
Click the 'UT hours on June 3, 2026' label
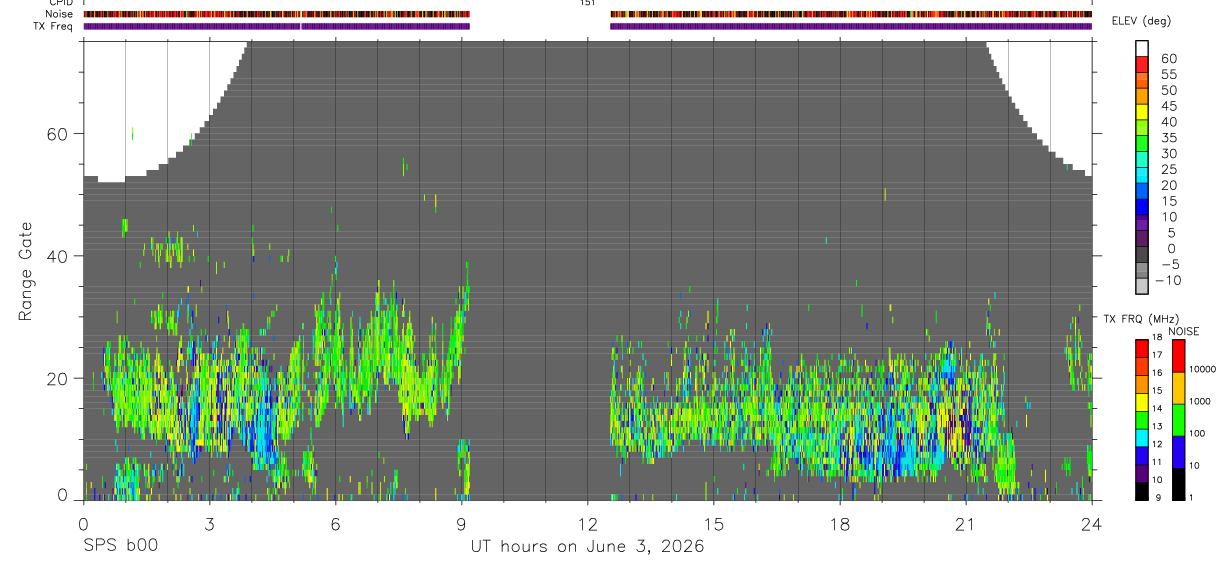[x=587, y=547]
